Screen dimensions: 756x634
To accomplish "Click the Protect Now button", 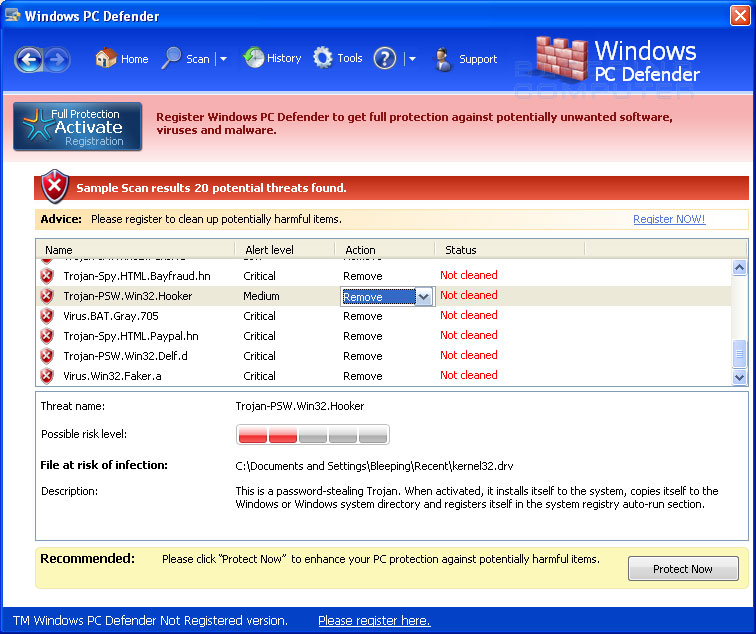I will 683,568.
